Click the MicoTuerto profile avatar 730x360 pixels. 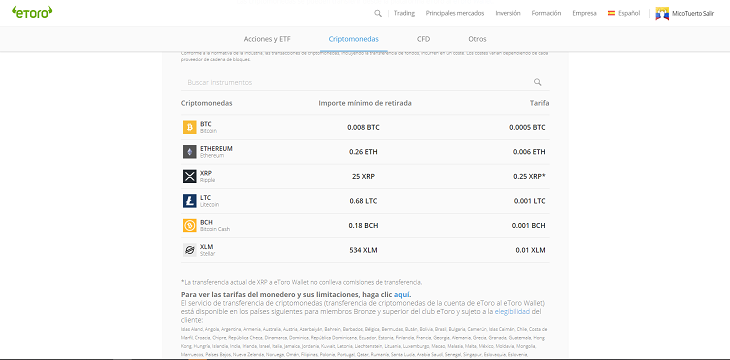(x=662, y=14)
